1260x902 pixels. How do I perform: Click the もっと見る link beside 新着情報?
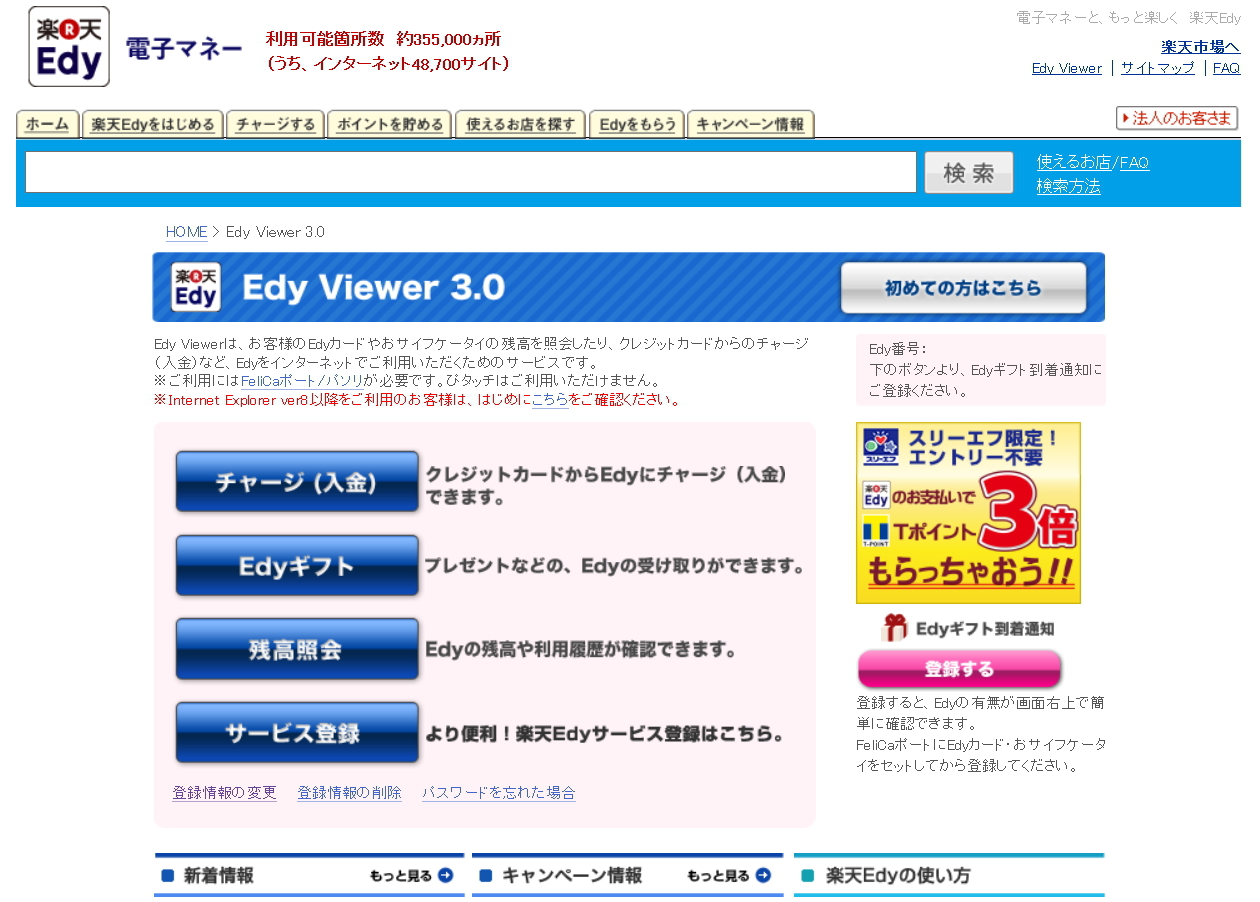[x=401, y=876]
